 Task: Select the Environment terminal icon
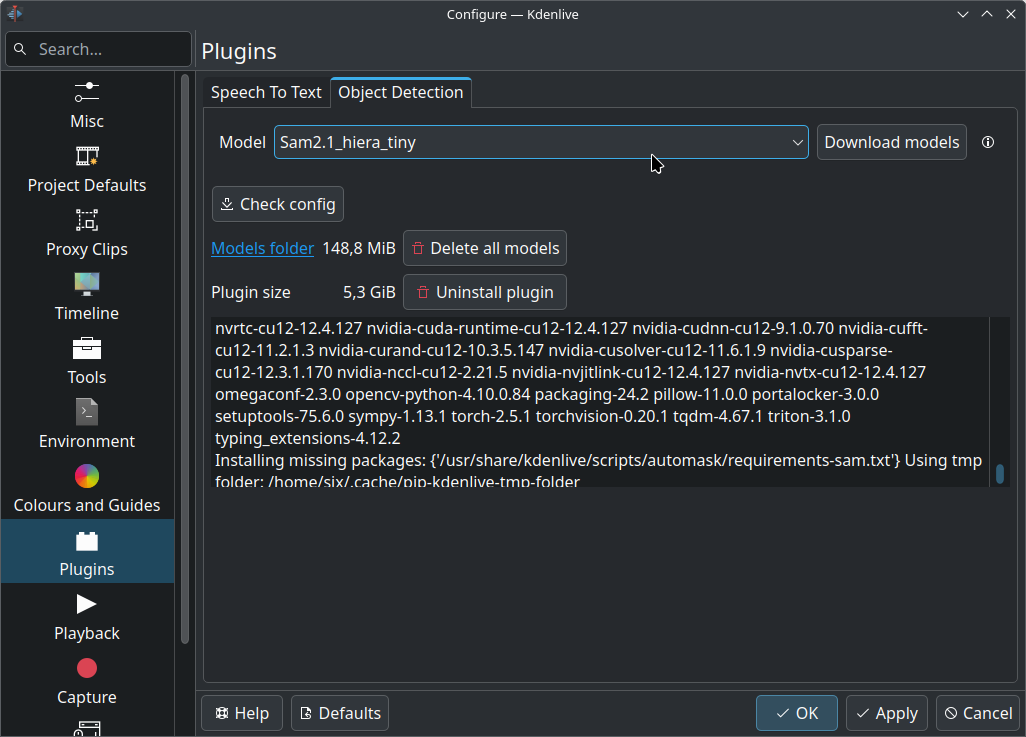click(87, 412)
